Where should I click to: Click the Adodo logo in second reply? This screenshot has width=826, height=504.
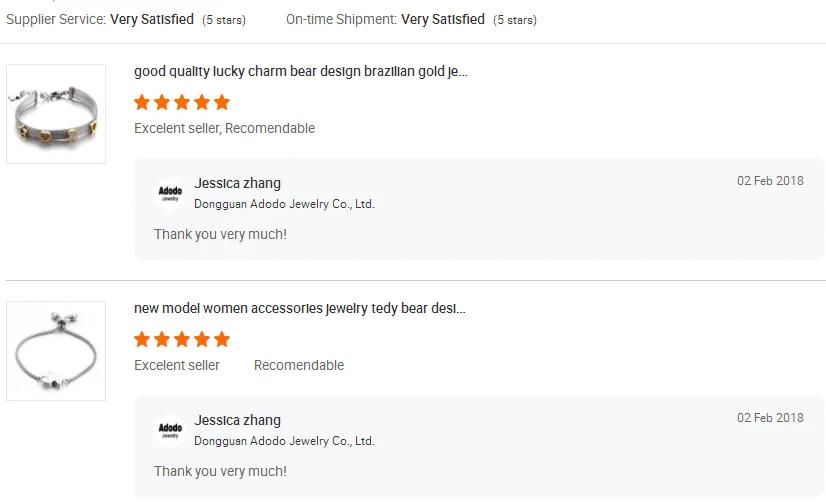point(170,430)
